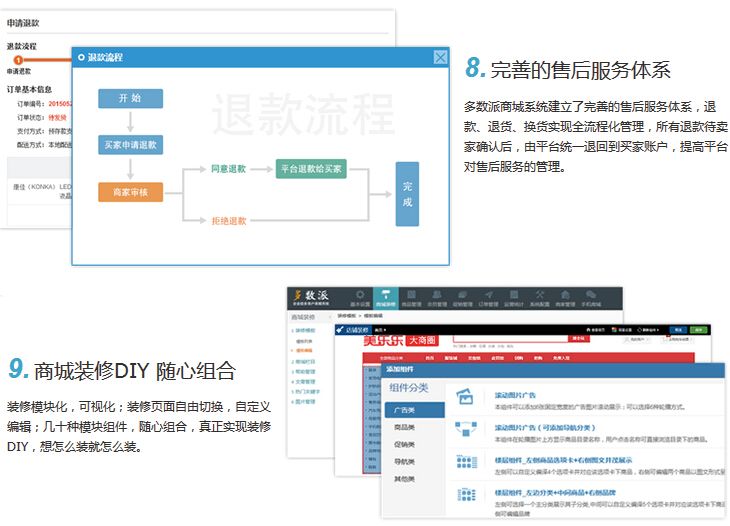Click the 美乐乐 store logo
730x526 pixels.
[383, 340]
